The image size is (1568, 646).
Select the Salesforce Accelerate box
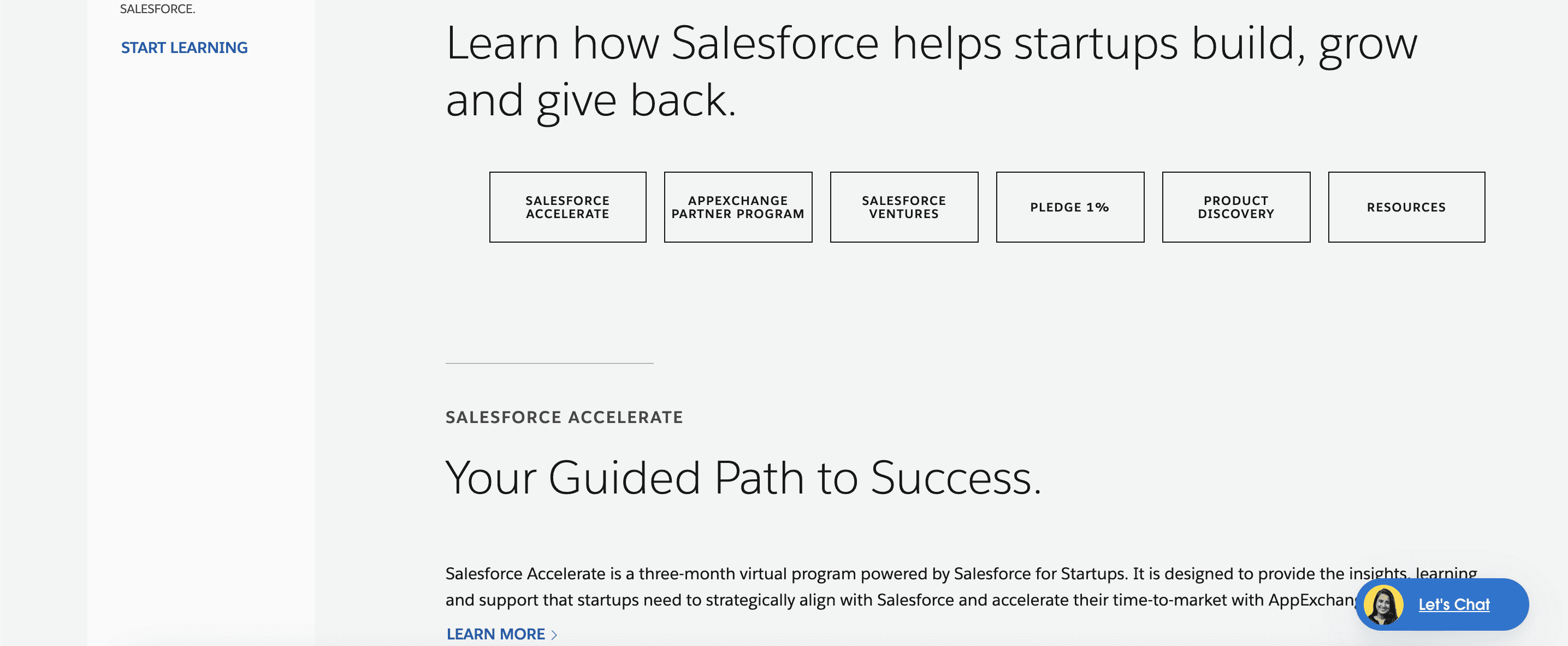pyautogui.click(x=567, y=207)
